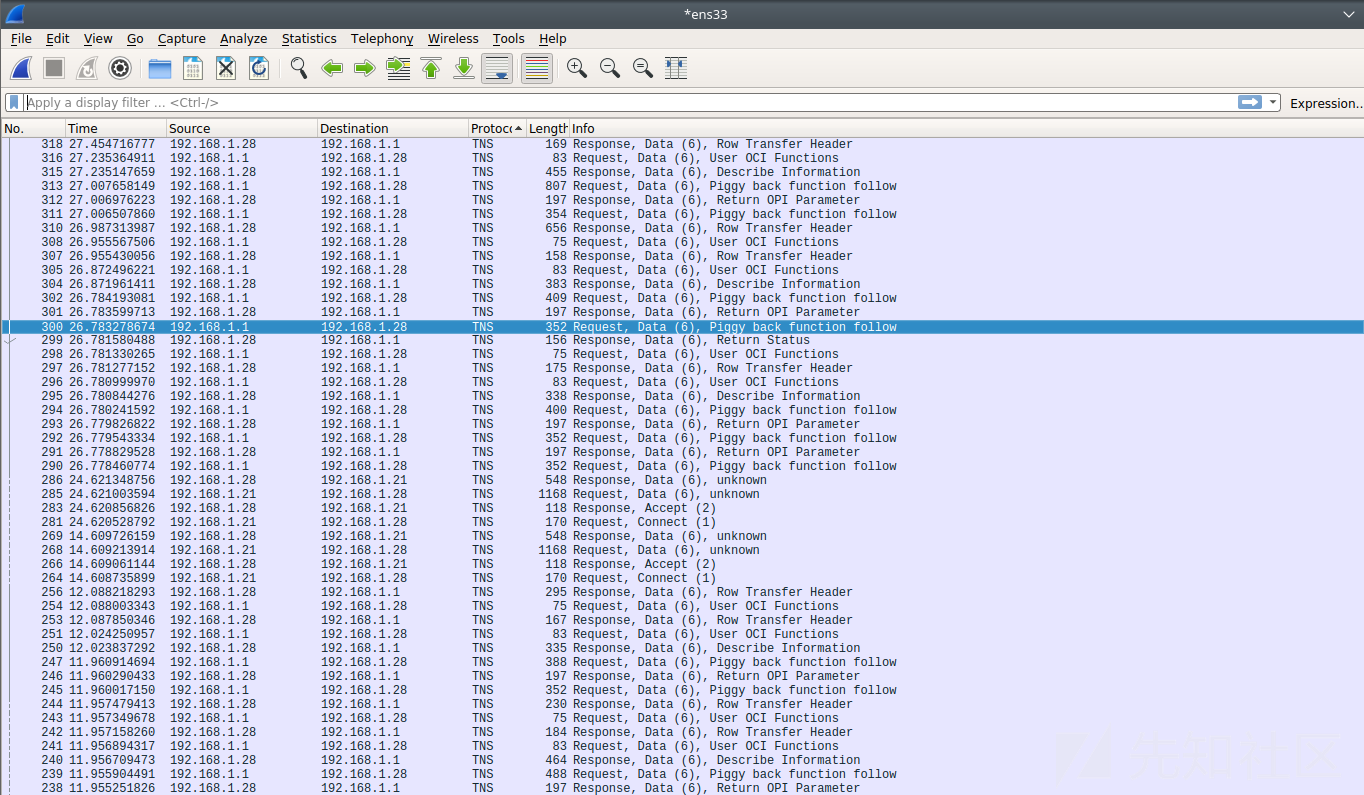This screenshot has height=795, width=1364.
Task: Toggle packet list colorization
Action: [536, 68]
